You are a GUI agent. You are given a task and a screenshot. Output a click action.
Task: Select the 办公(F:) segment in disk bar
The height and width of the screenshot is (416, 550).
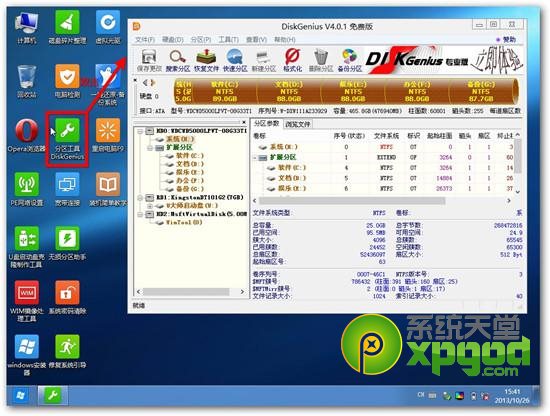417,92
